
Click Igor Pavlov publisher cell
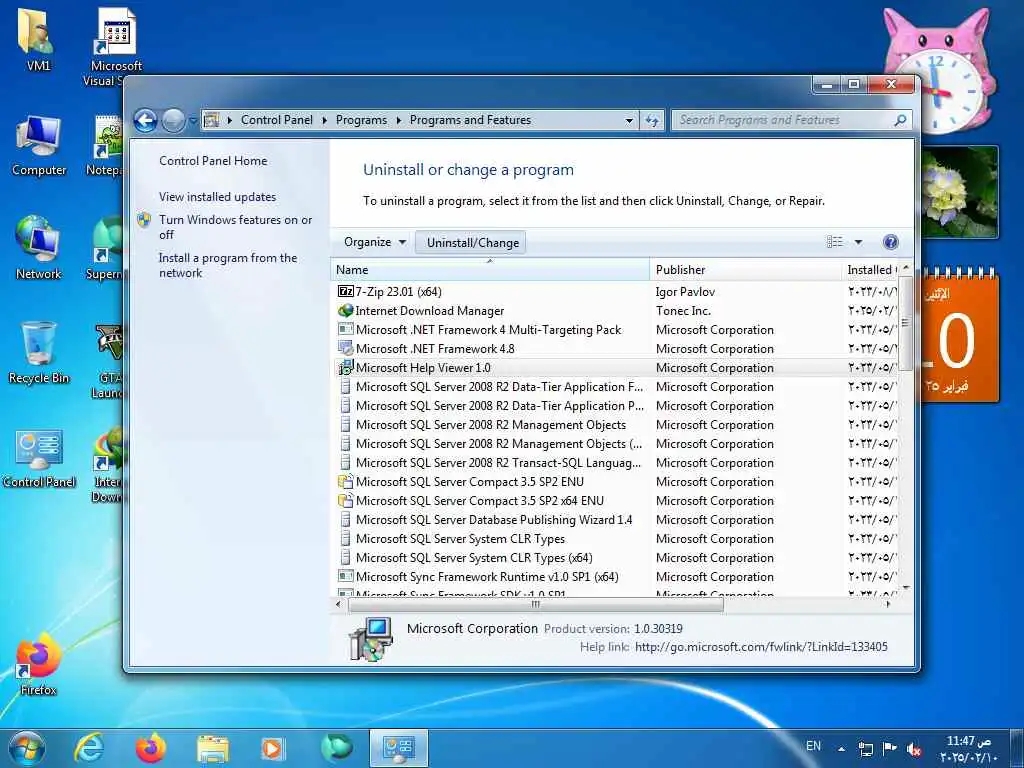point(685,292)
